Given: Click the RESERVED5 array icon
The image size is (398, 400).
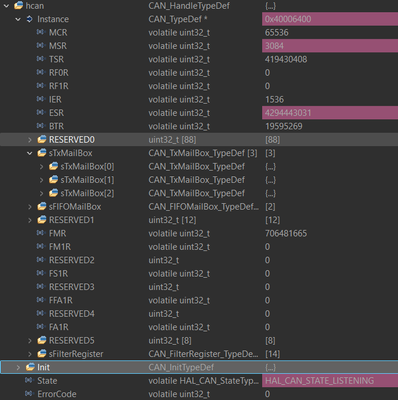Looking at the screenshot, I should coord(42,340).
